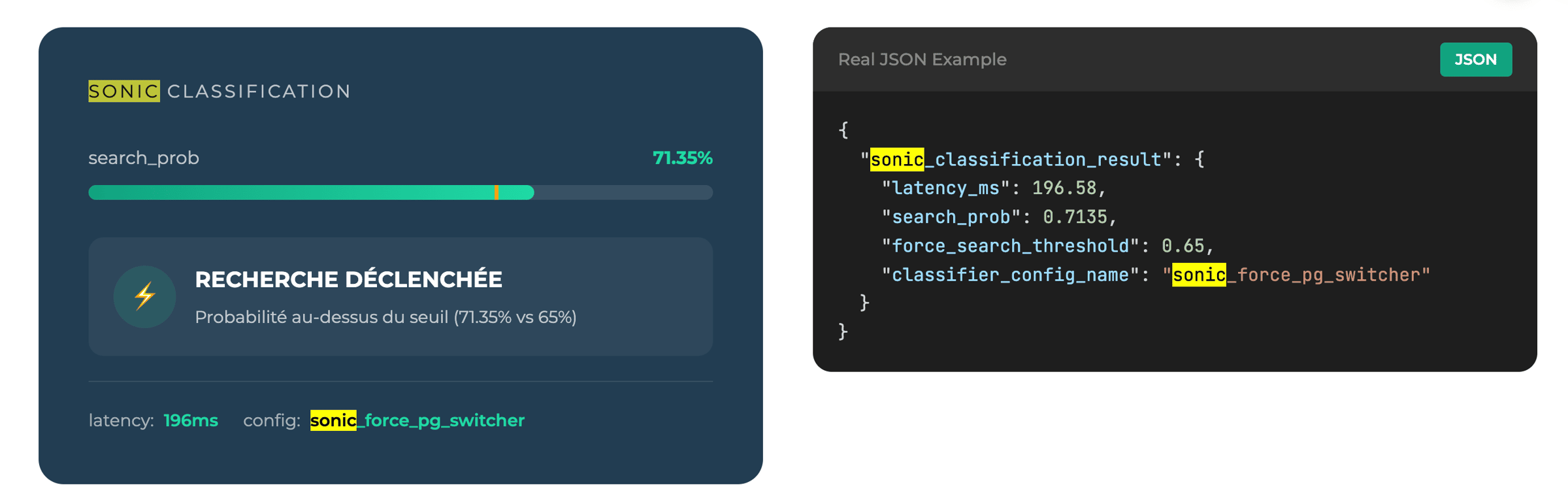Click the search_prob label above the progress bar
This screenshot has width=1568, height=495.
pyautogui.click(x=144, y=158)
